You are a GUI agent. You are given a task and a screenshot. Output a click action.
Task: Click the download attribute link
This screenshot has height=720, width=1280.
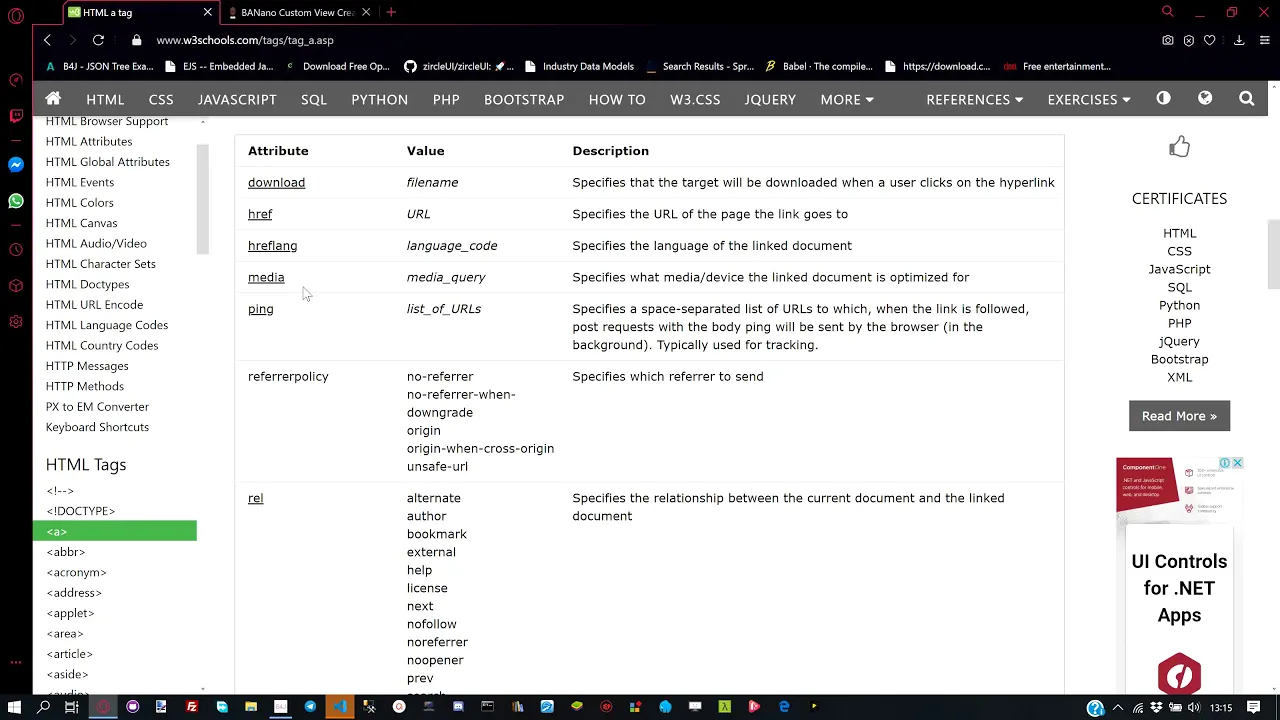pos(276,182)
